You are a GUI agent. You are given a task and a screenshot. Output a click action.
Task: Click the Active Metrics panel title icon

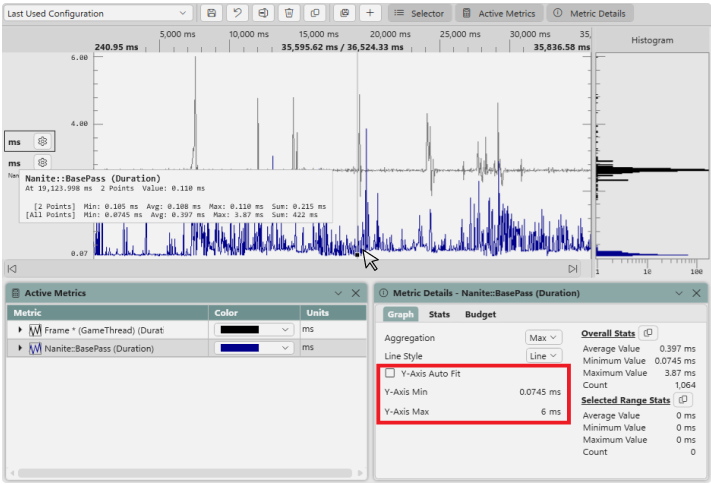pos(15,293)
